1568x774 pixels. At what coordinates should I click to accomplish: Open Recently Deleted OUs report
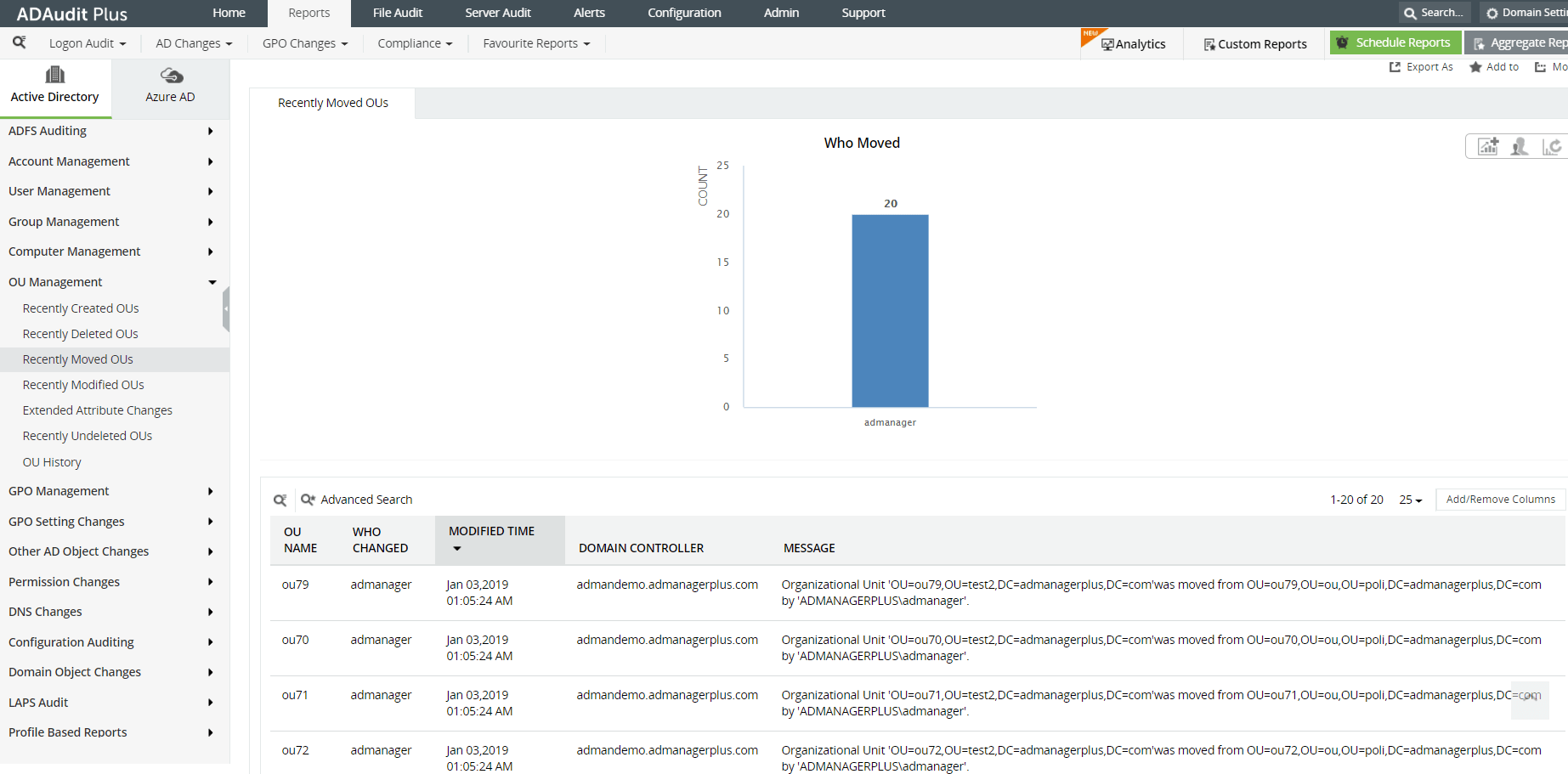tap(80, 334)
